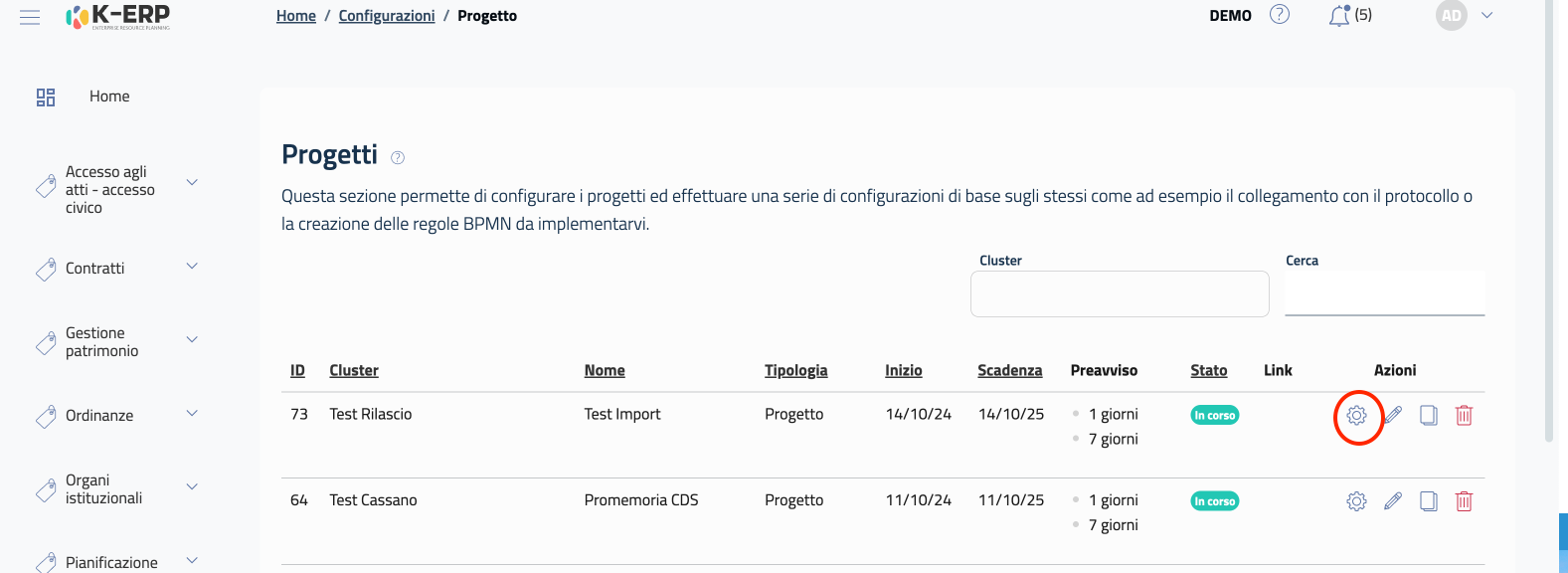The width and height of the screenshot is (1568, 573).
Task: Duplicate the Test Rilascio project
Action: coord(1428,416)
